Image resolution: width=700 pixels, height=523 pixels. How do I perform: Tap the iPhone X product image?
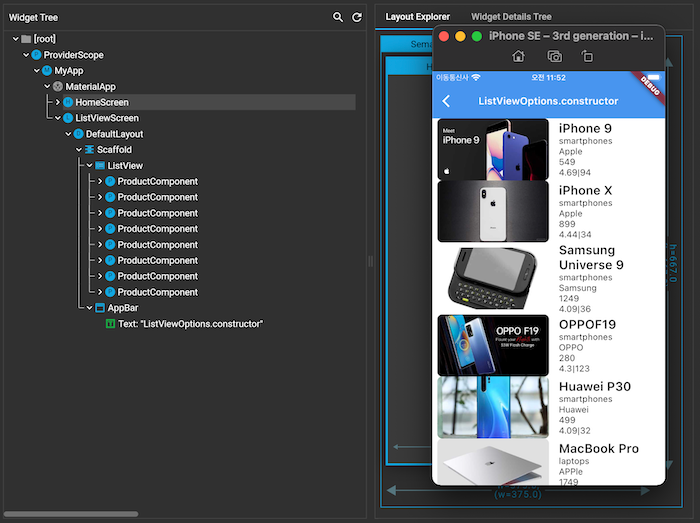point(493,212)
